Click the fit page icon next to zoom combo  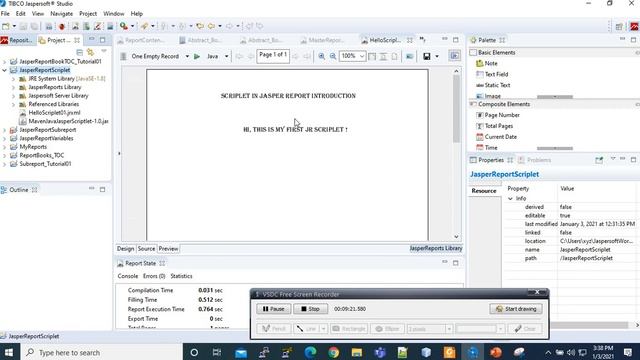point(372,56)
